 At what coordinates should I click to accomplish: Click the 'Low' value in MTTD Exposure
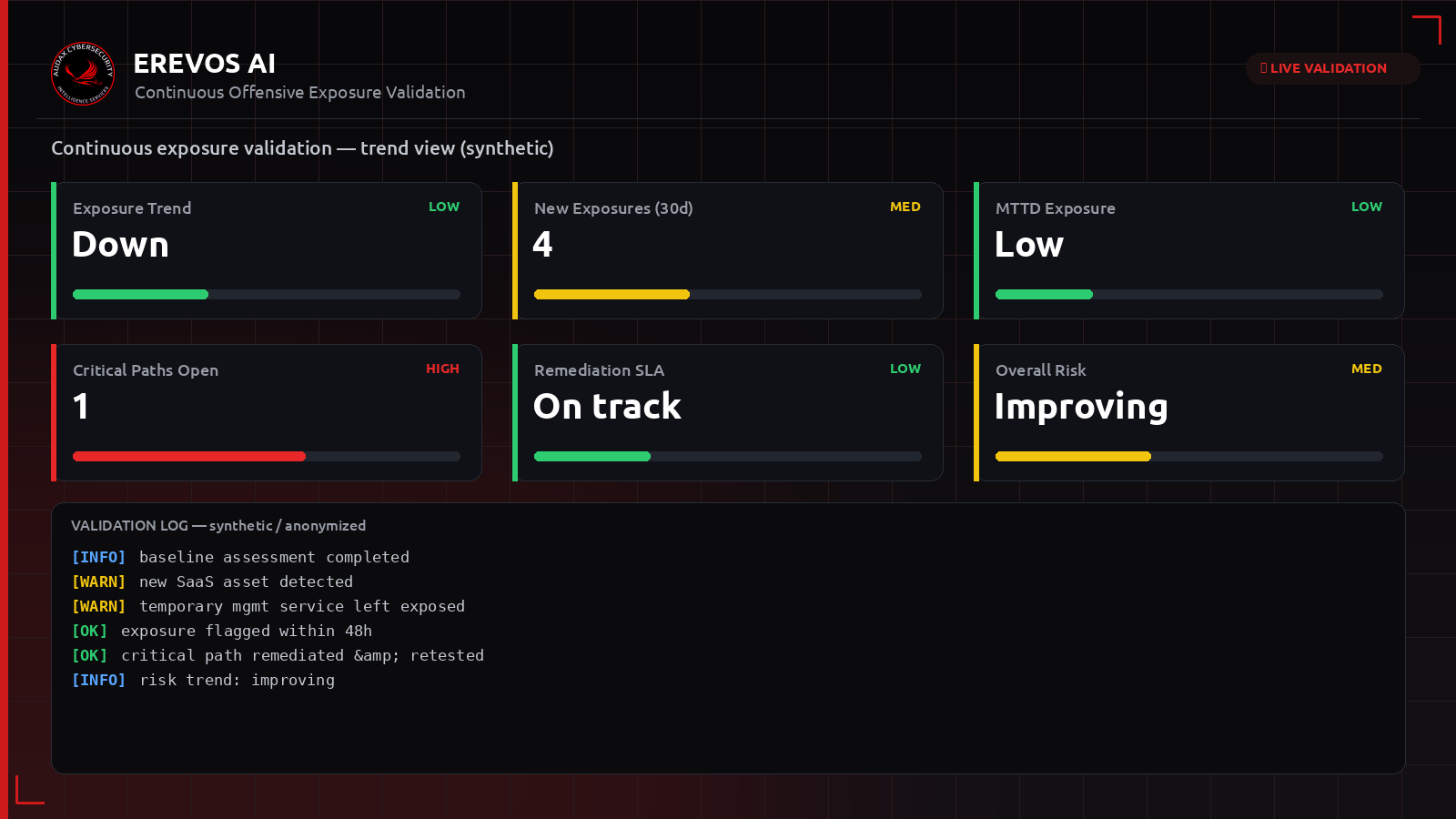click(x=1029, y=245)
